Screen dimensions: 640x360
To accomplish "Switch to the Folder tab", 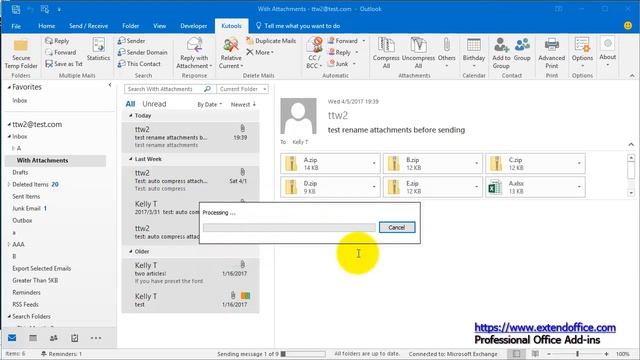I will pyautogui.click(x=131, y=26).
